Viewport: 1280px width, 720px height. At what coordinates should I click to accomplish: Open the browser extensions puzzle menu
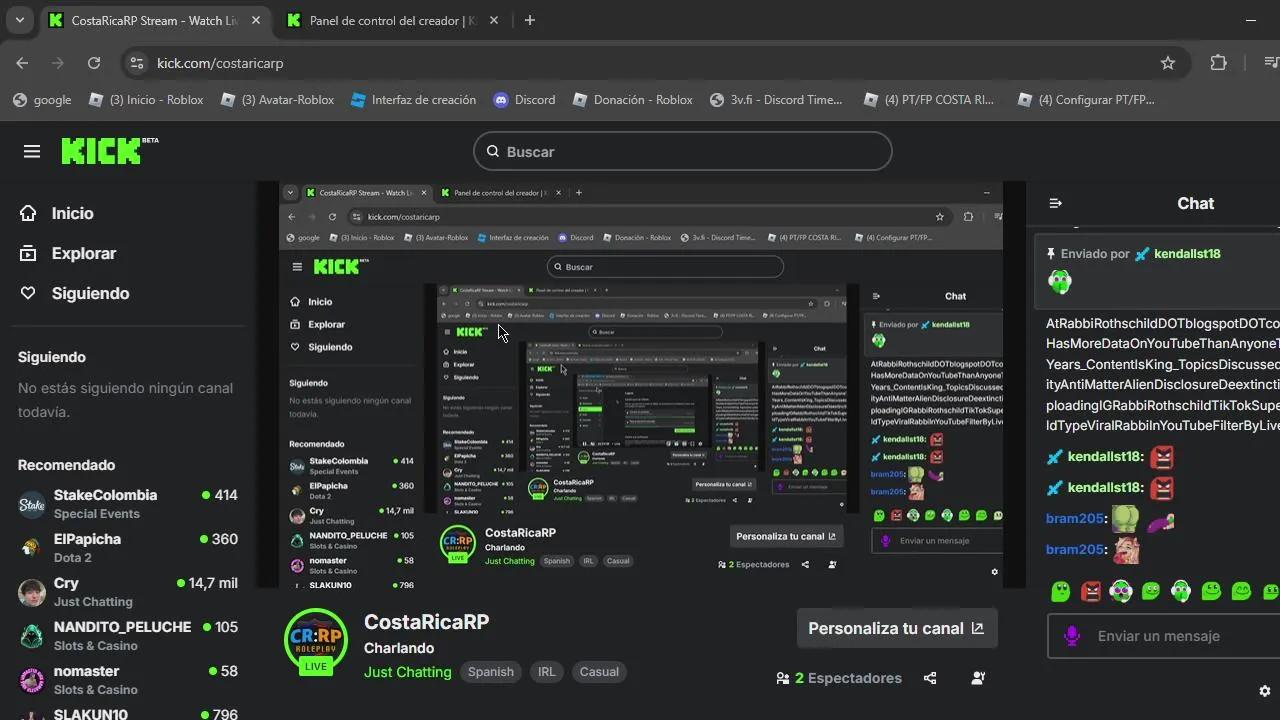click(1218, 63)
